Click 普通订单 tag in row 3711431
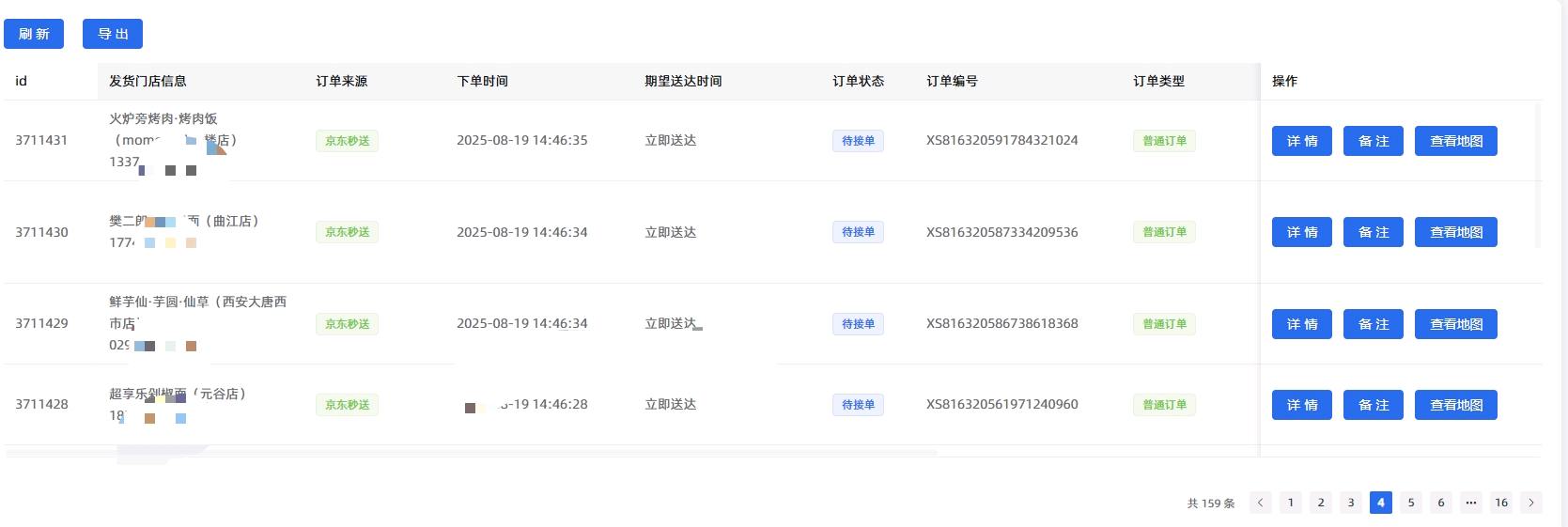The width and height of the screenshot is (1568, 527). [1164, 141]
